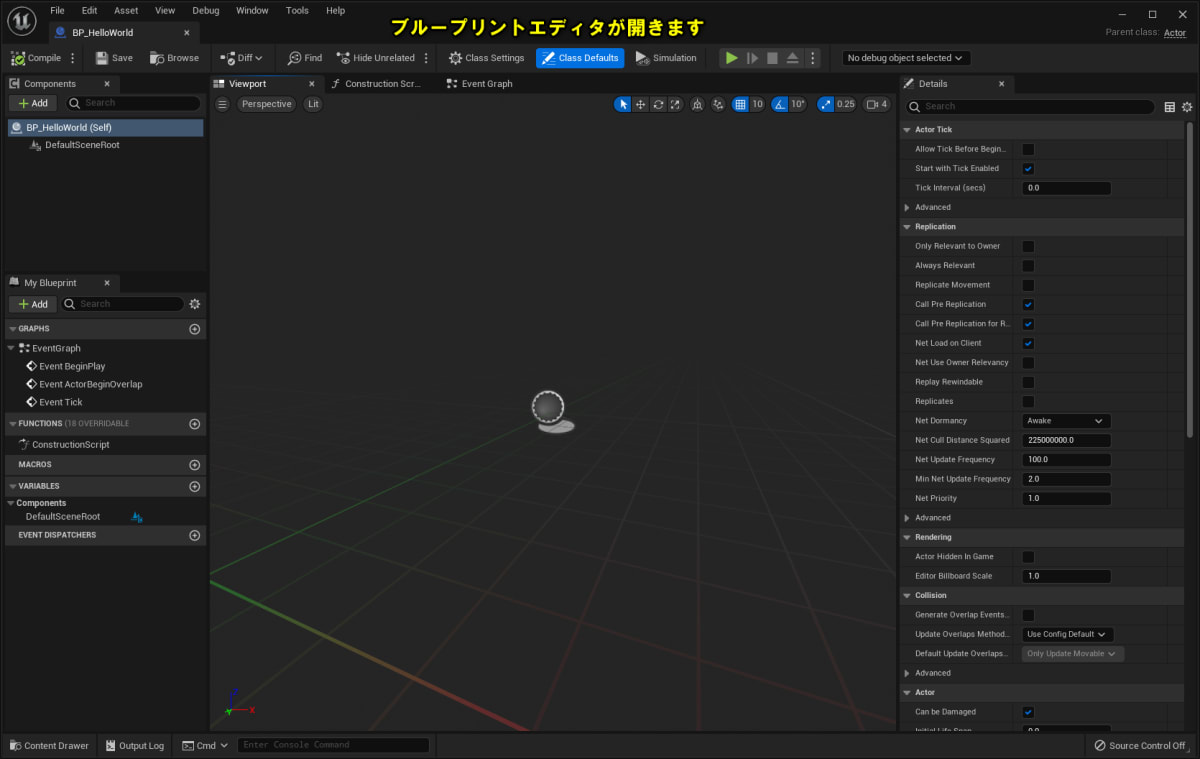
Task: Open Class Settings
Action: [487, 58]
